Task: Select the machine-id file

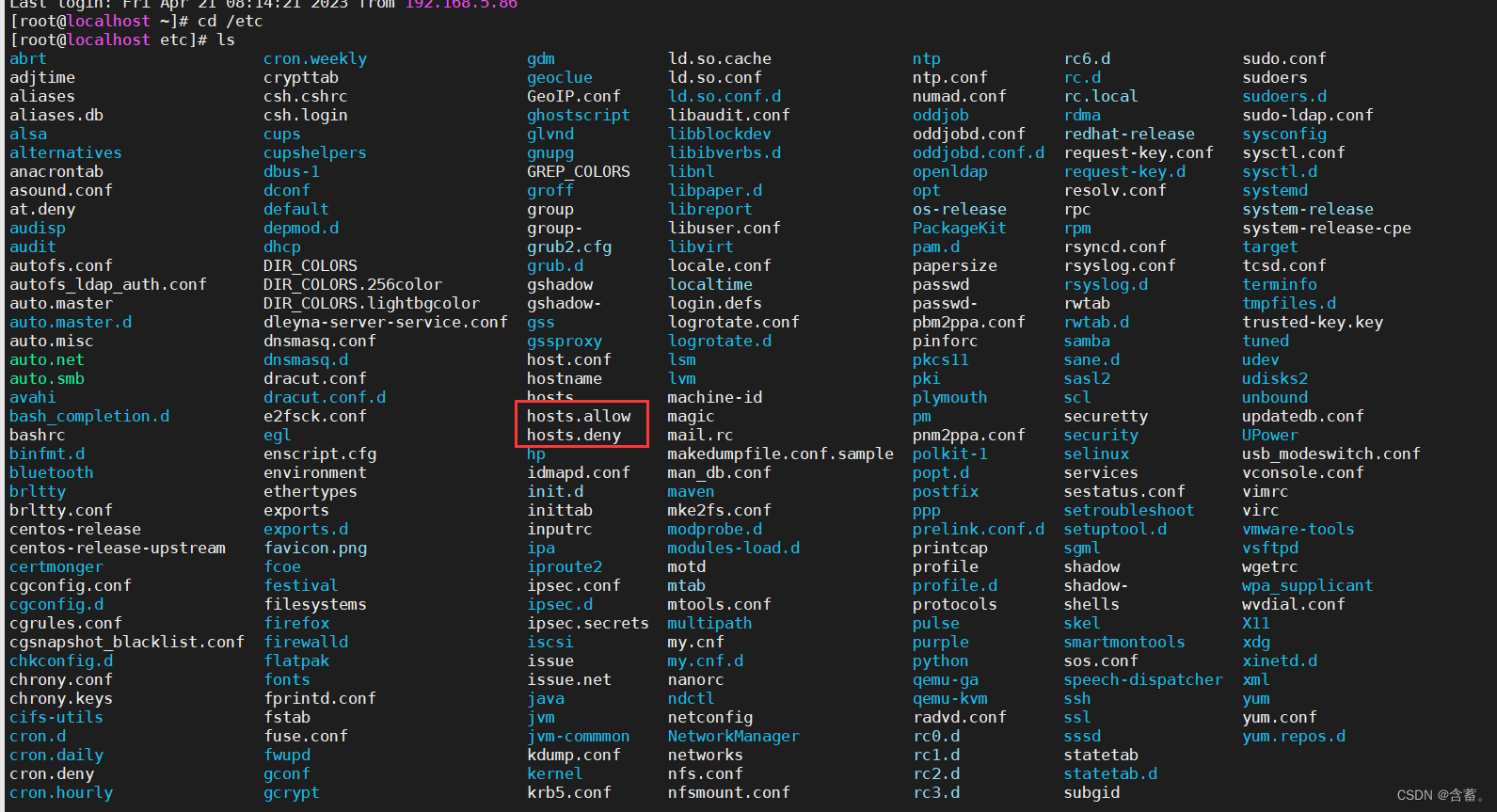Action: tap(715, 397)
